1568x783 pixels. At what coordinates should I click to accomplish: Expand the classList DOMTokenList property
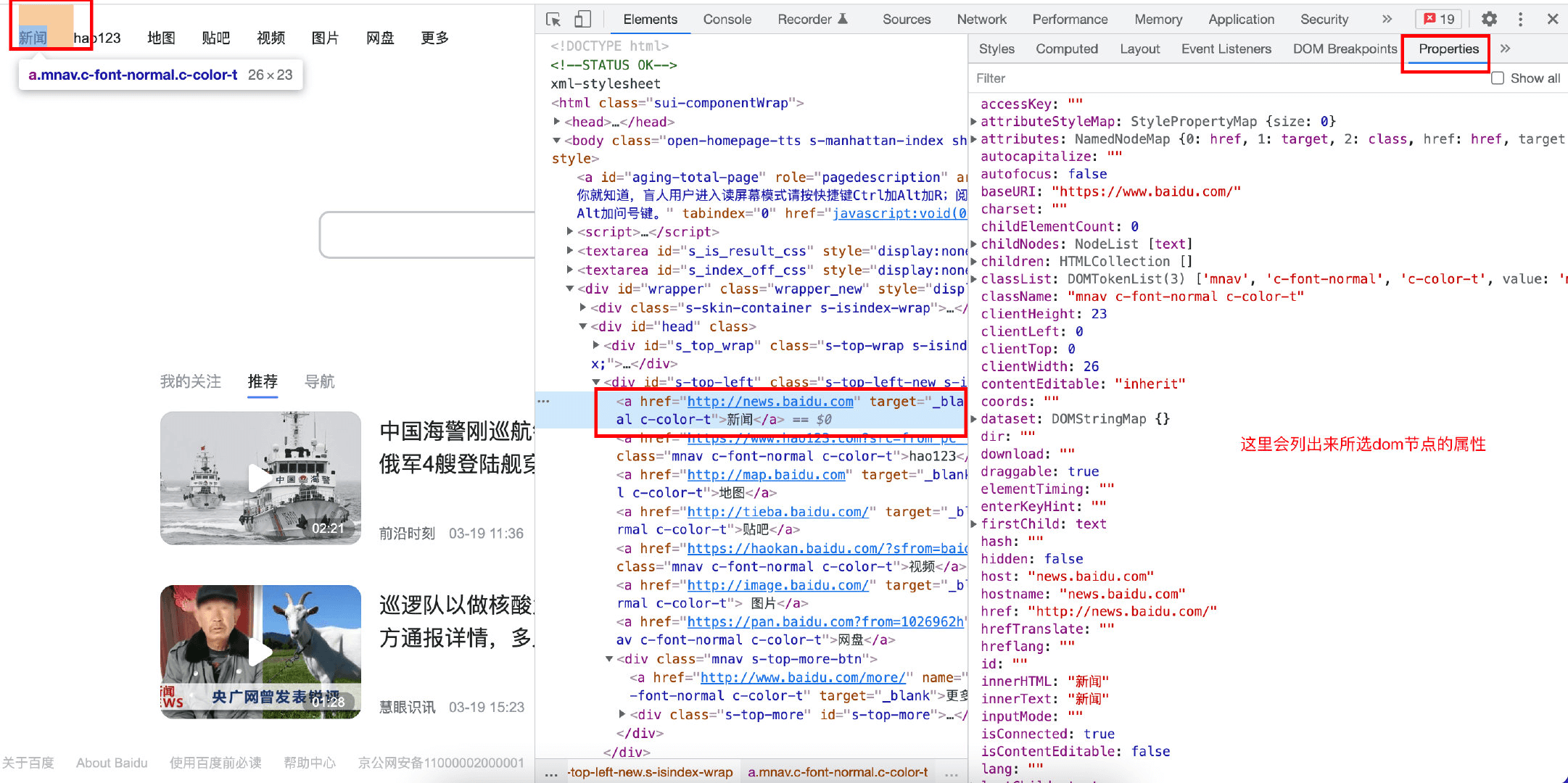(974, 279)
